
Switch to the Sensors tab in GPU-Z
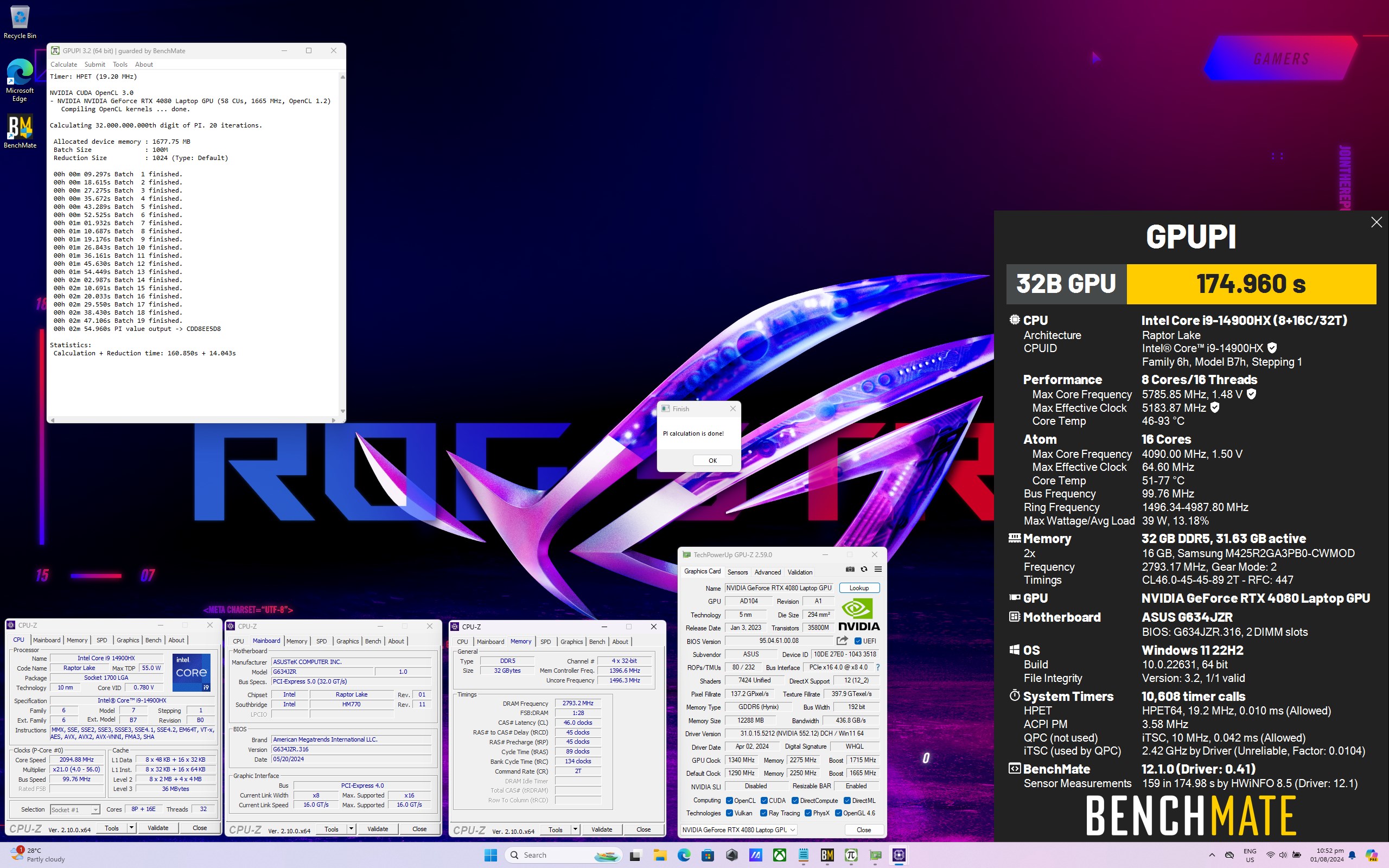(x=737, y=572)
